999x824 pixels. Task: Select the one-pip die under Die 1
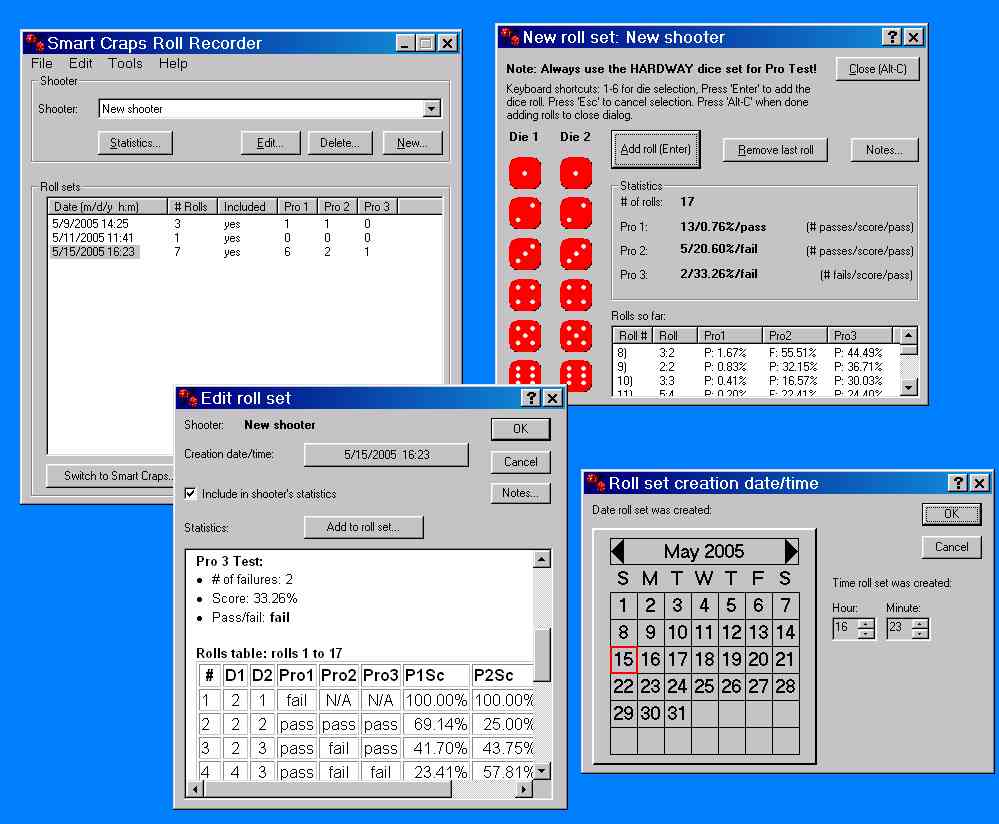pyautogui.click(x=524, y=173)
